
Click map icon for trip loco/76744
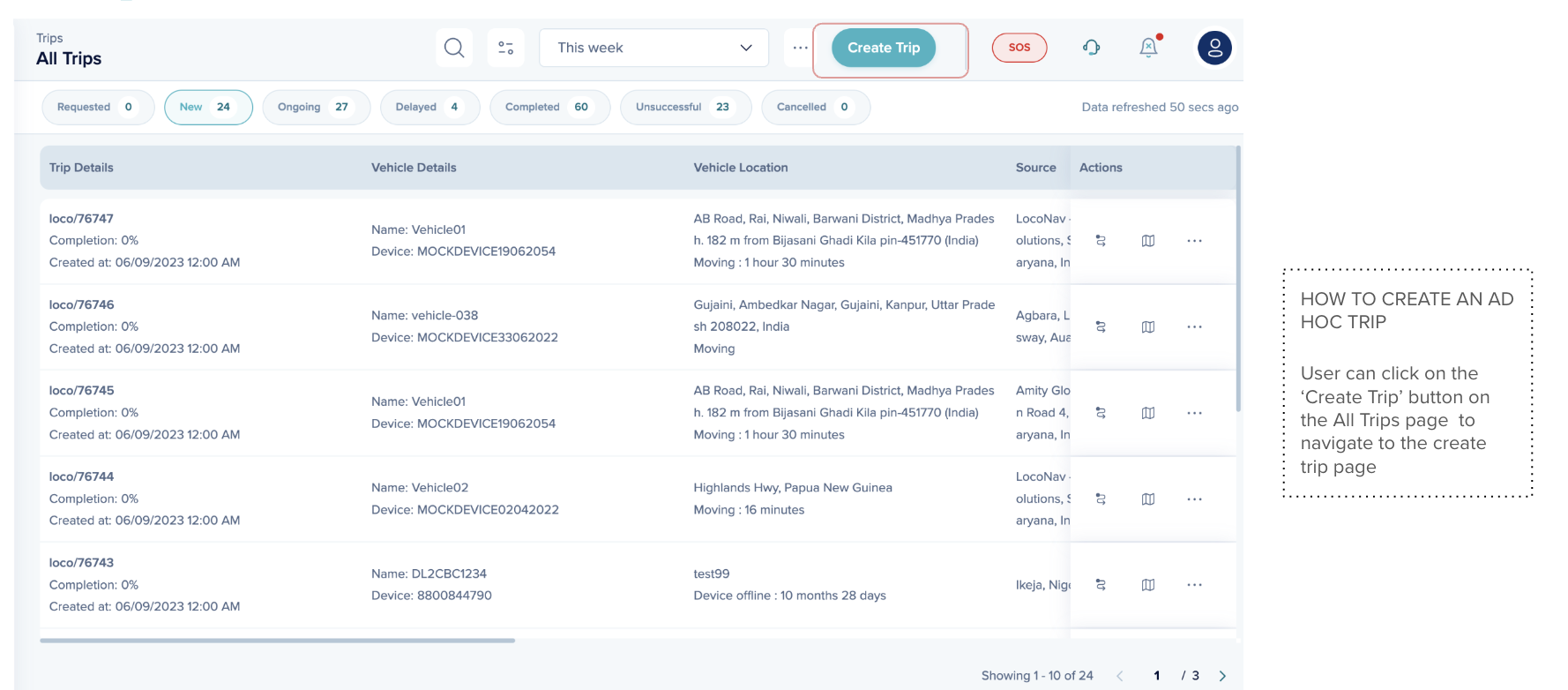tap(1148, 499)
